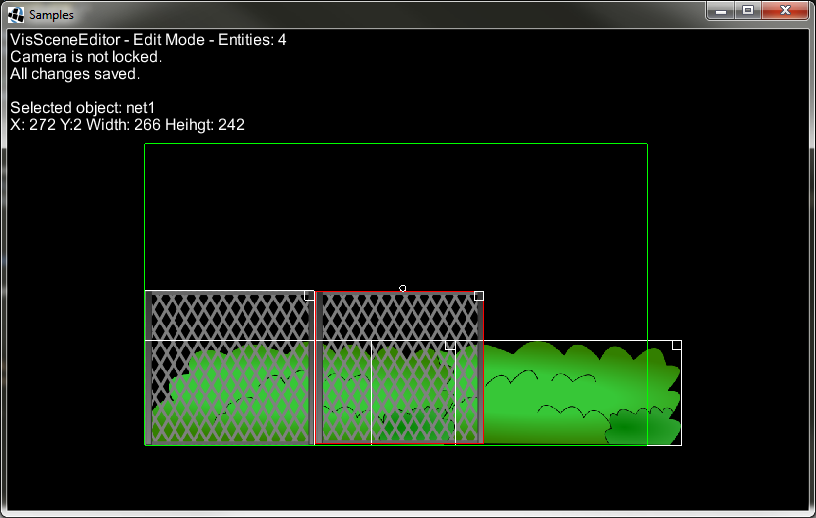Image resolution: width=816 pixels, height=518 pixels.
Task: Select the left net fence sprite
Action: click(230, 320)
